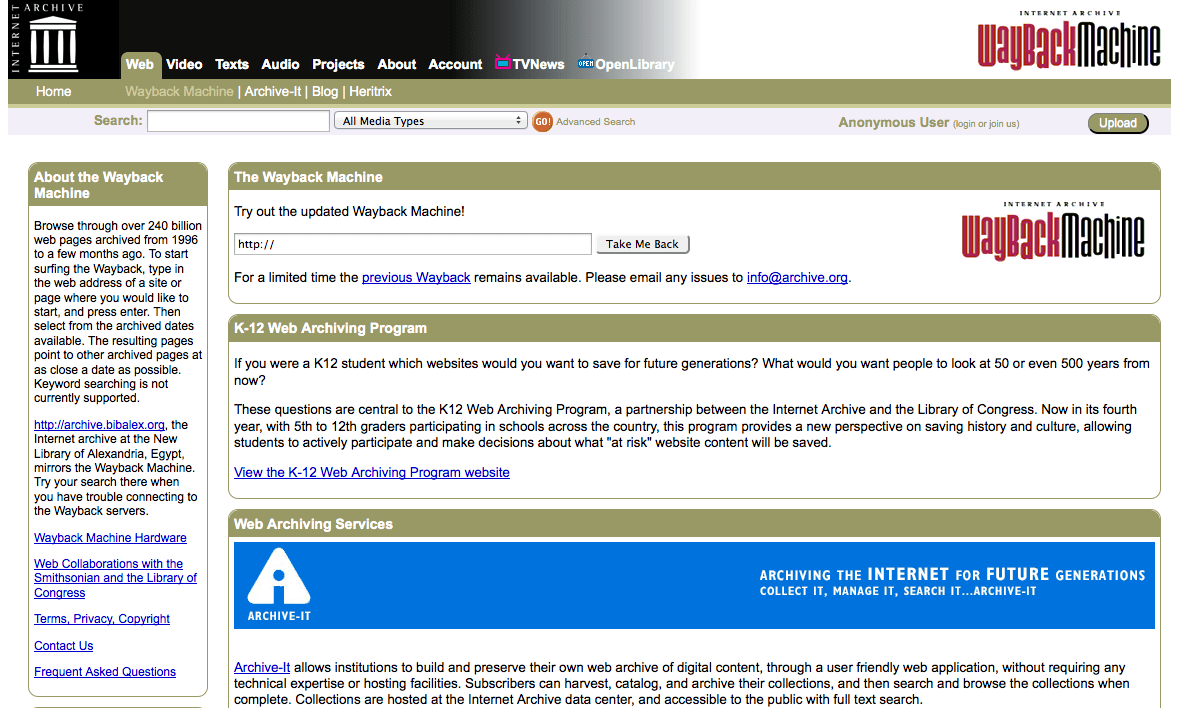The height and width of the screenshot is (708, 1179).
Task: Click The Wayback Machine panel heading
Action: click(308, 177)
